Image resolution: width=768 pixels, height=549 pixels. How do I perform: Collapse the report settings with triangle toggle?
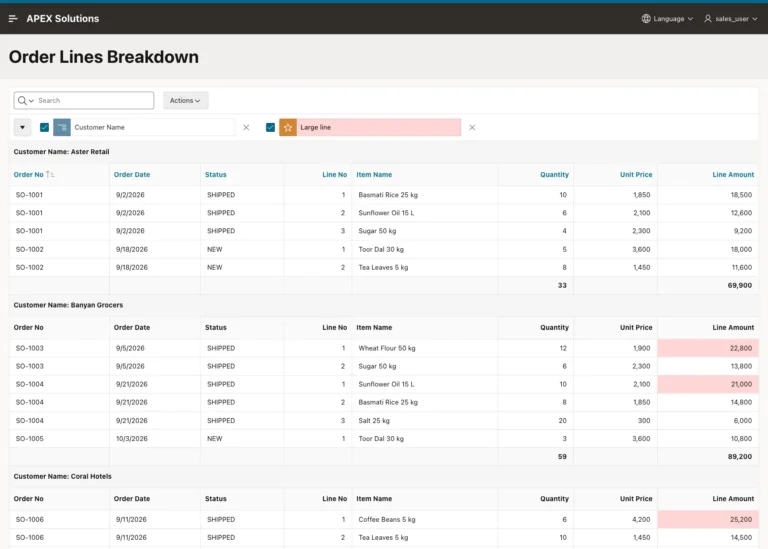[22, 127]
